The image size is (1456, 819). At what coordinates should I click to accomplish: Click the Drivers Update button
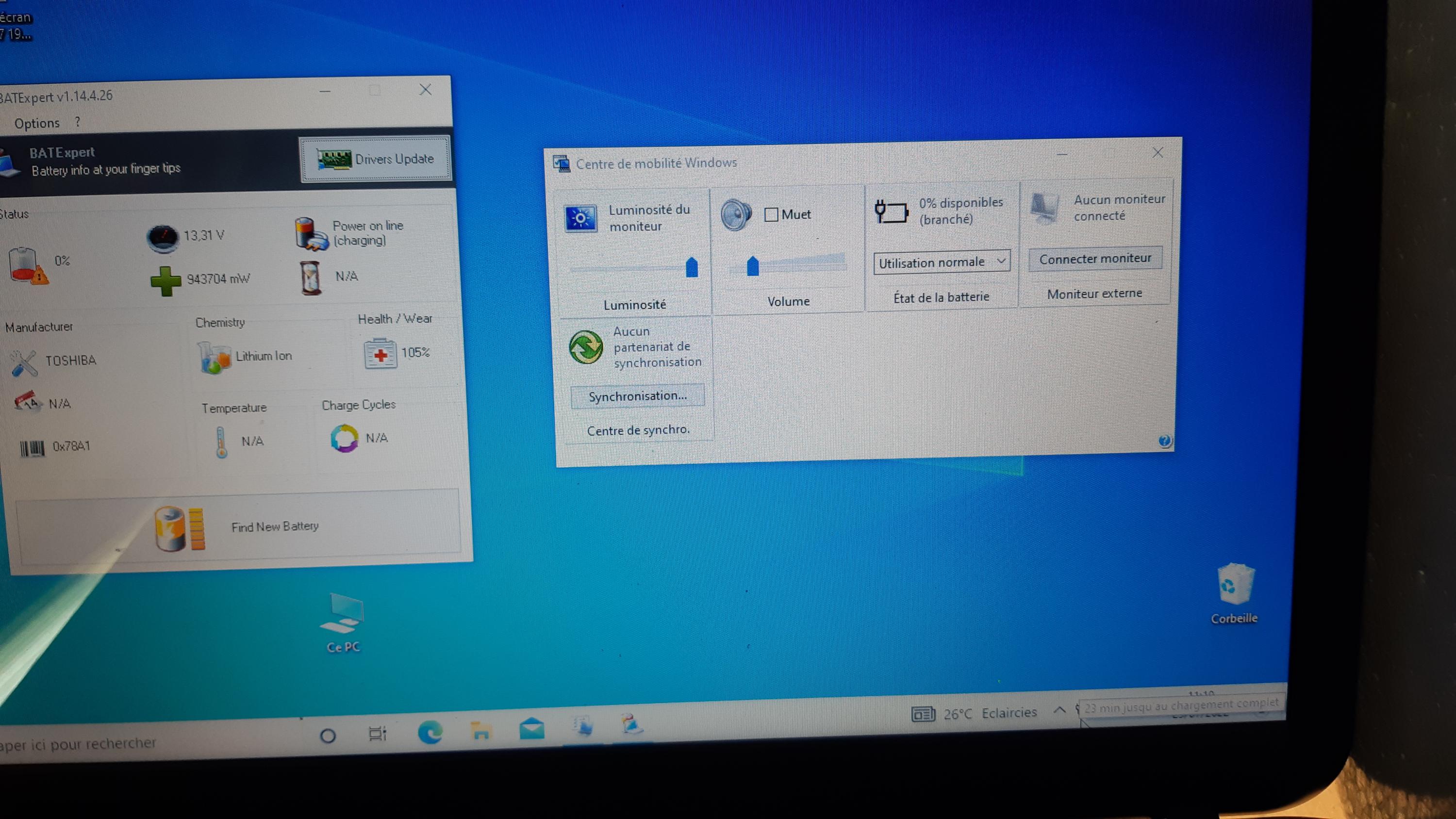point(375,160)
